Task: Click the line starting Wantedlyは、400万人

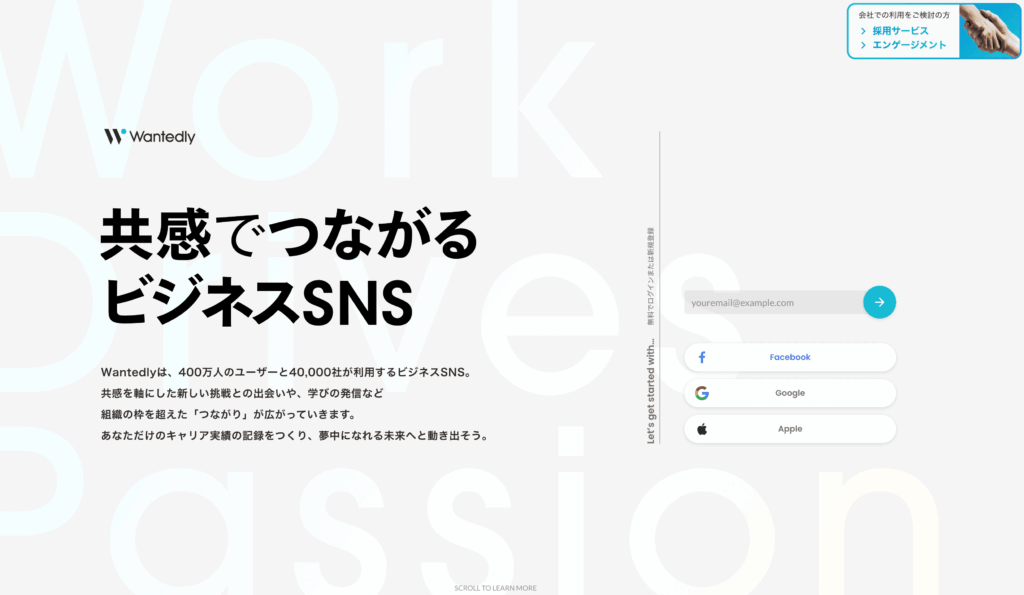Action: [286, 372]
